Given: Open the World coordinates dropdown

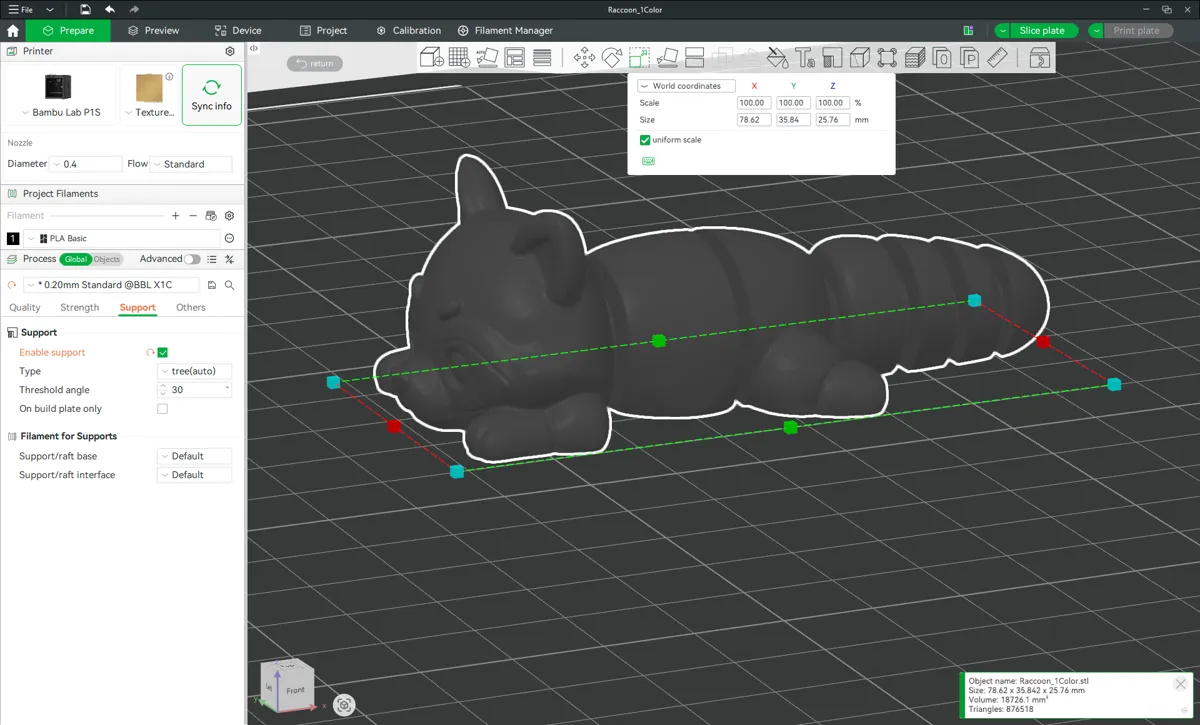Looking at the screenshot, I should [x=687, y=86].
